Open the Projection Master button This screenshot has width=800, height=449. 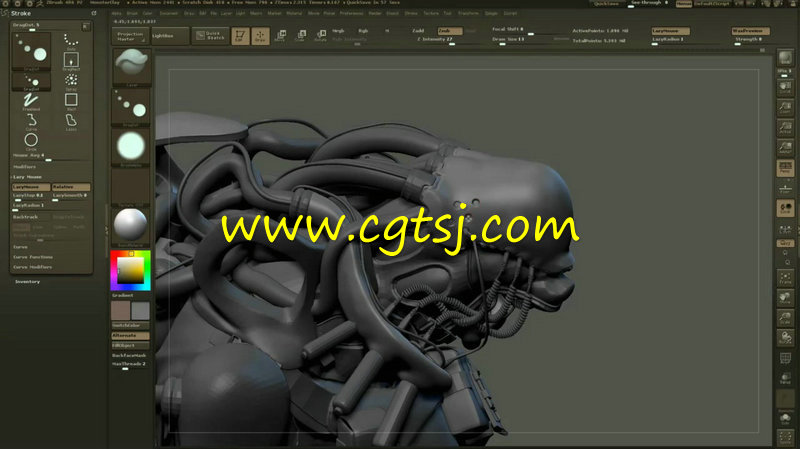coord(130,36)
